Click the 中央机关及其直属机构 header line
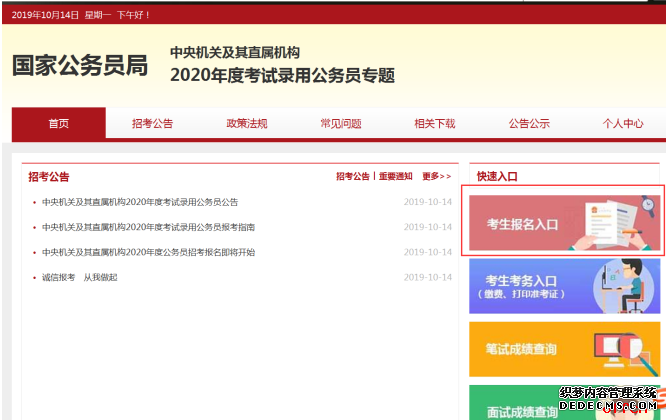 click(235, 52)
